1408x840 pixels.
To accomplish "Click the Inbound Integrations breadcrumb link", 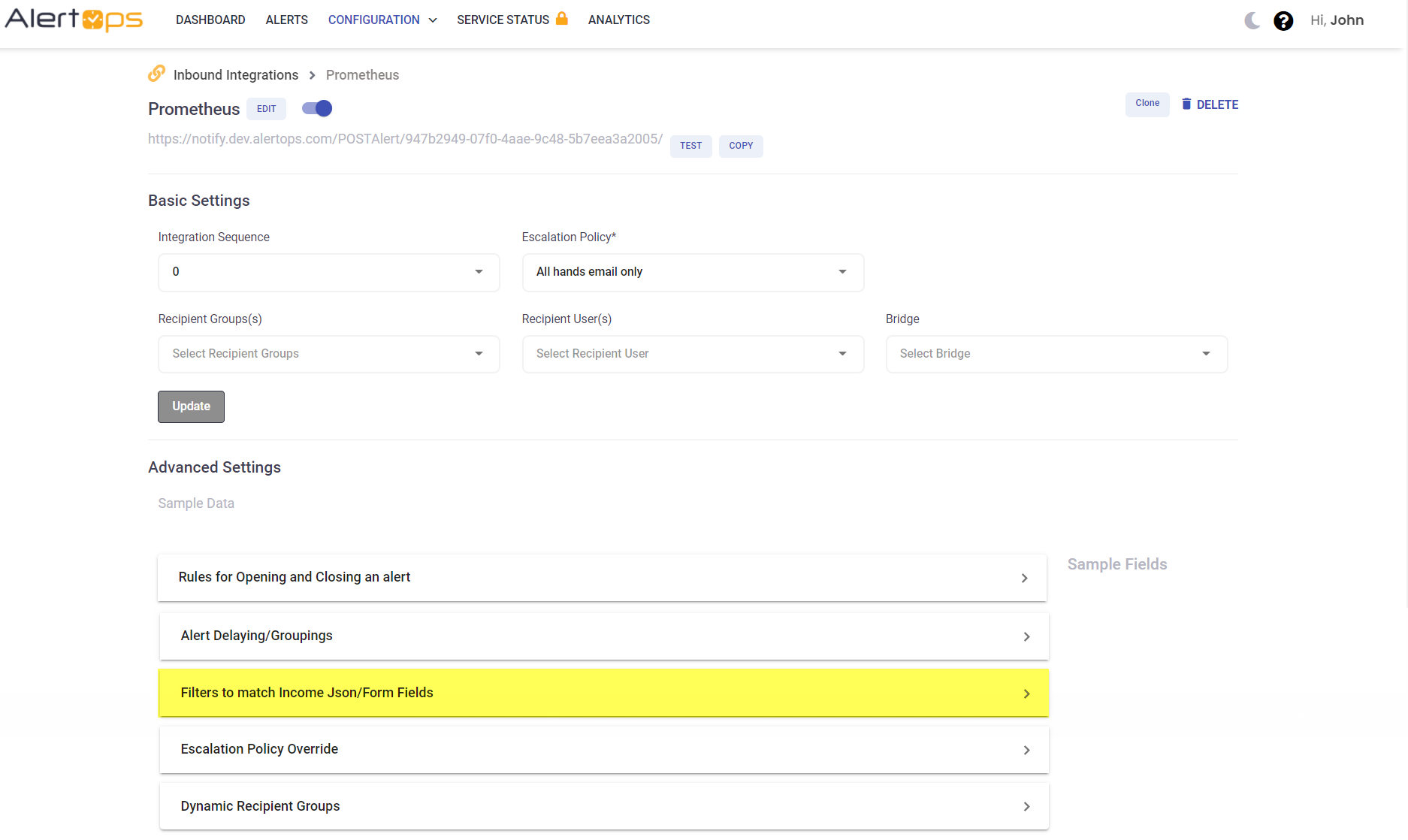I will [x=236, y=75].
